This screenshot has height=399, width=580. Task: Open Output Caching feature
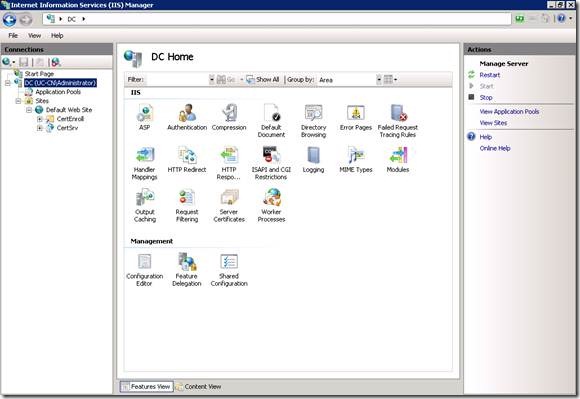(x=145, y=205)
